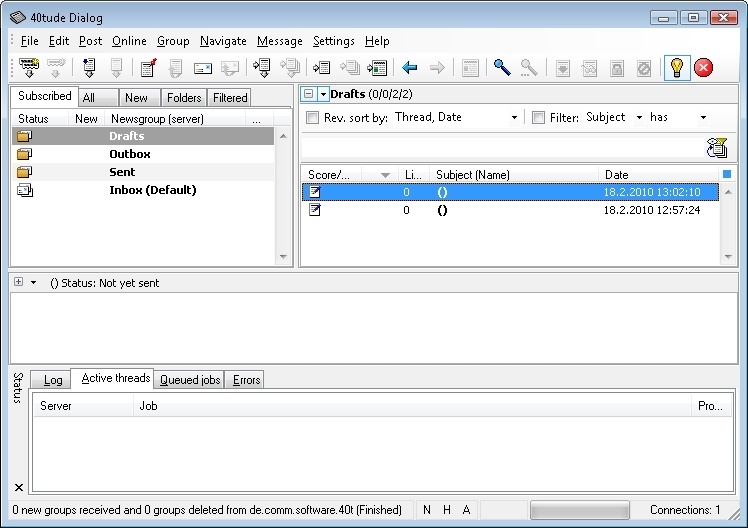The image size is (748, 528).
Task: Click the blue square column chooser icon
Action: click(x=727, y=174)
